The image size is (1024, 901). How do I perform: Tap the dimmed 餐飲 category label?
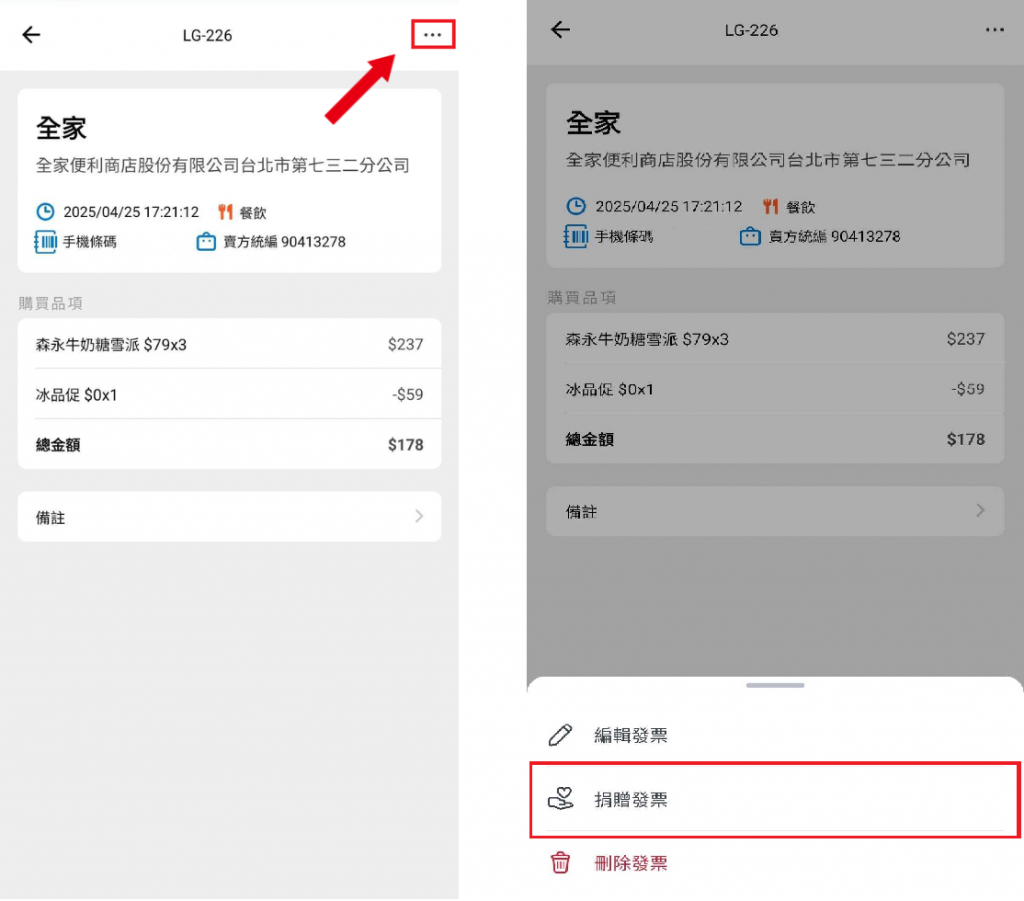pos(801,208)
